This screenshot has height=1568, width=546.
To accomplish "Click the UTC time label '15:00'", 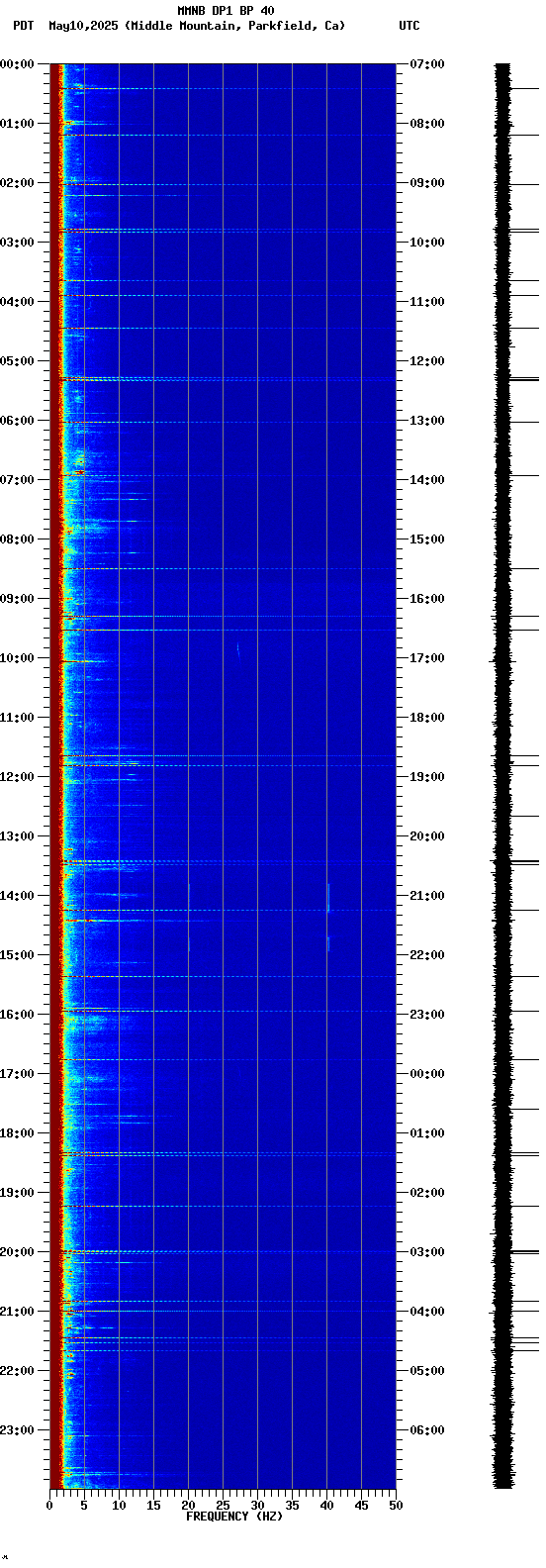I will point(427,539).
